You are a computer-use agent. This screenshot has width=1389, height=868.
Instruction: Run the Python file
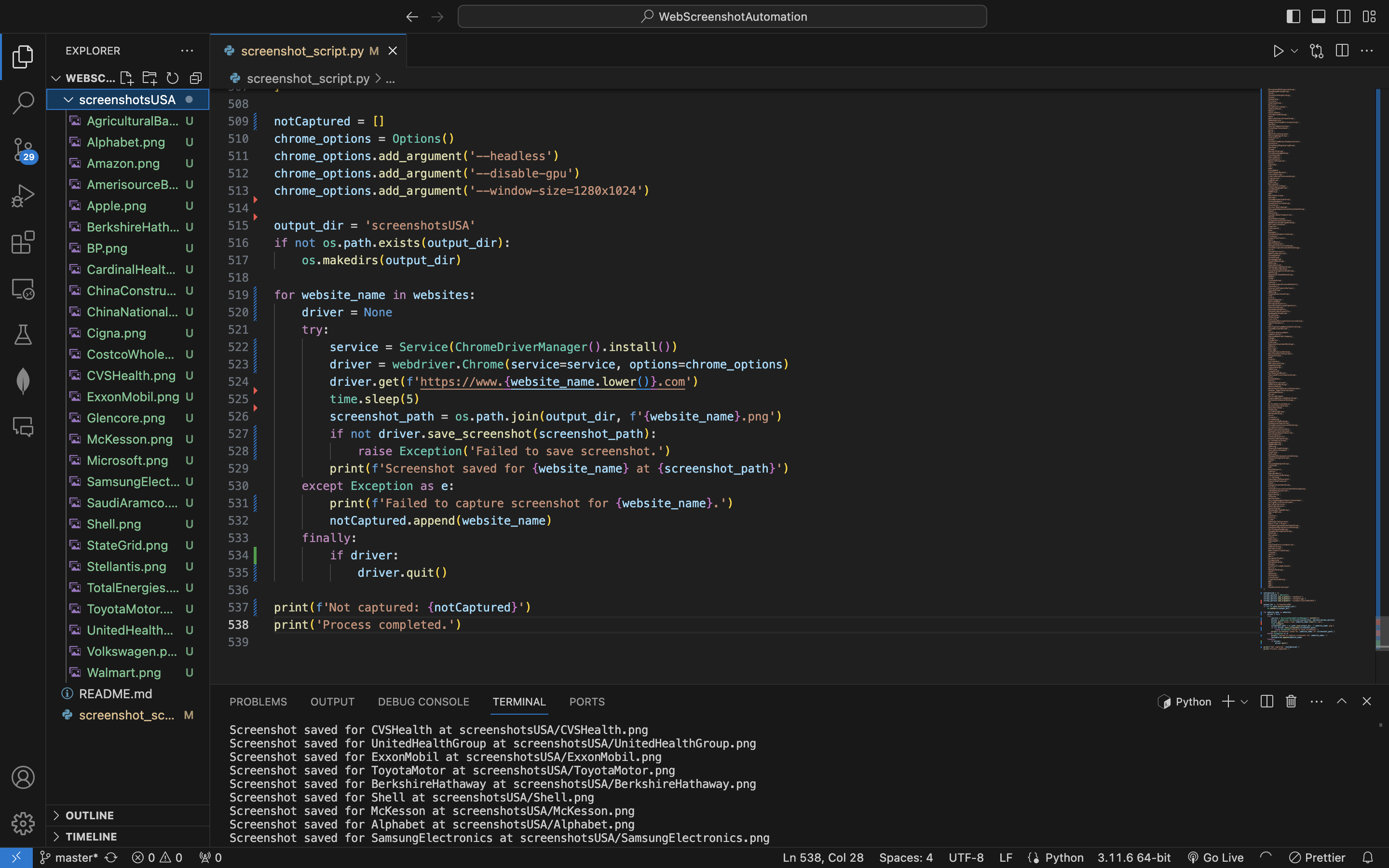1278,51
